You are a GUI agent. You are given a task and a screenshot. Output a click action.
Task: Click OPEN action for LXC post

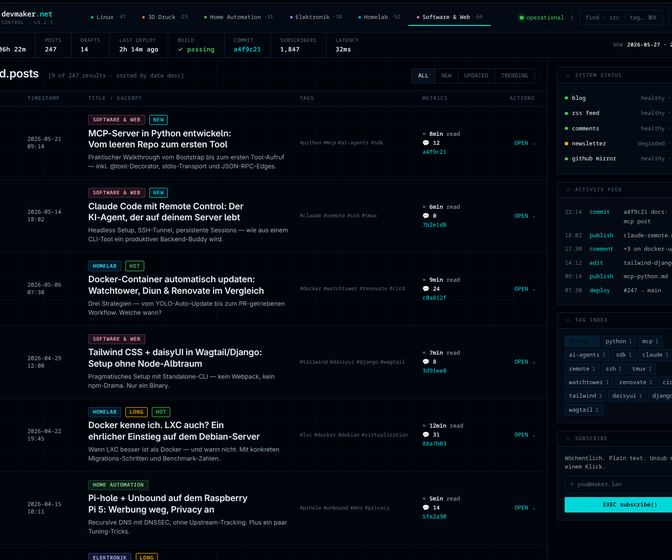[524, 434]
